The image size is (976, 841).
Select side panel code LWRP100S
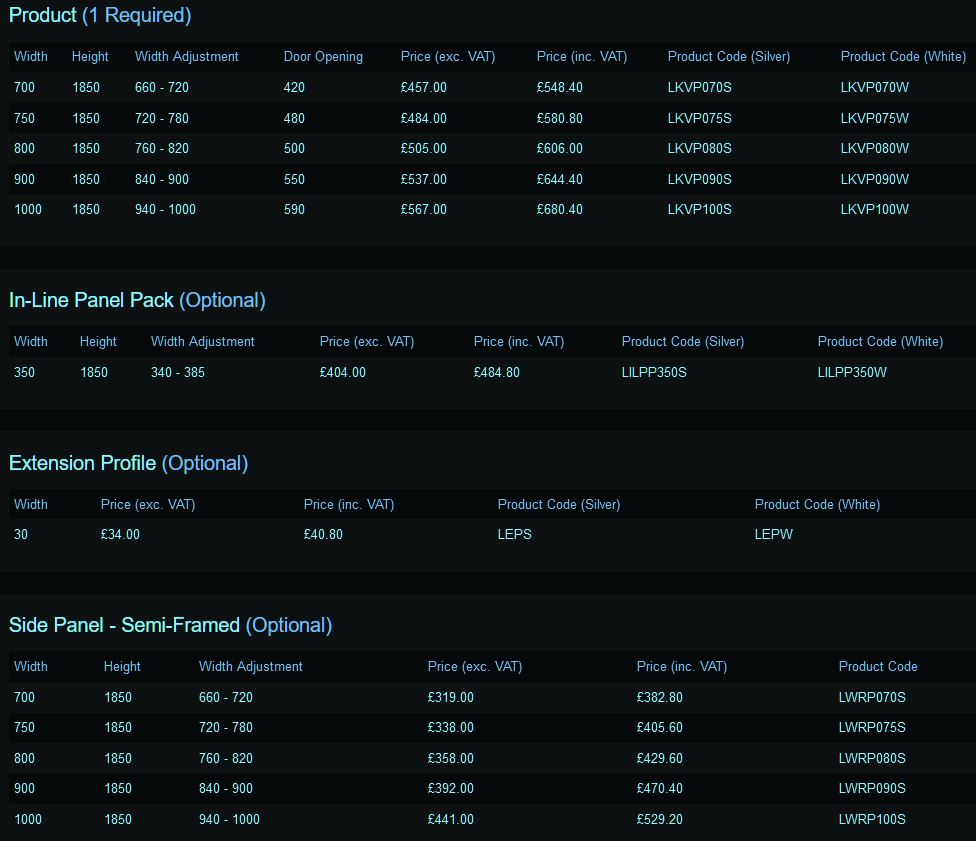872,820
